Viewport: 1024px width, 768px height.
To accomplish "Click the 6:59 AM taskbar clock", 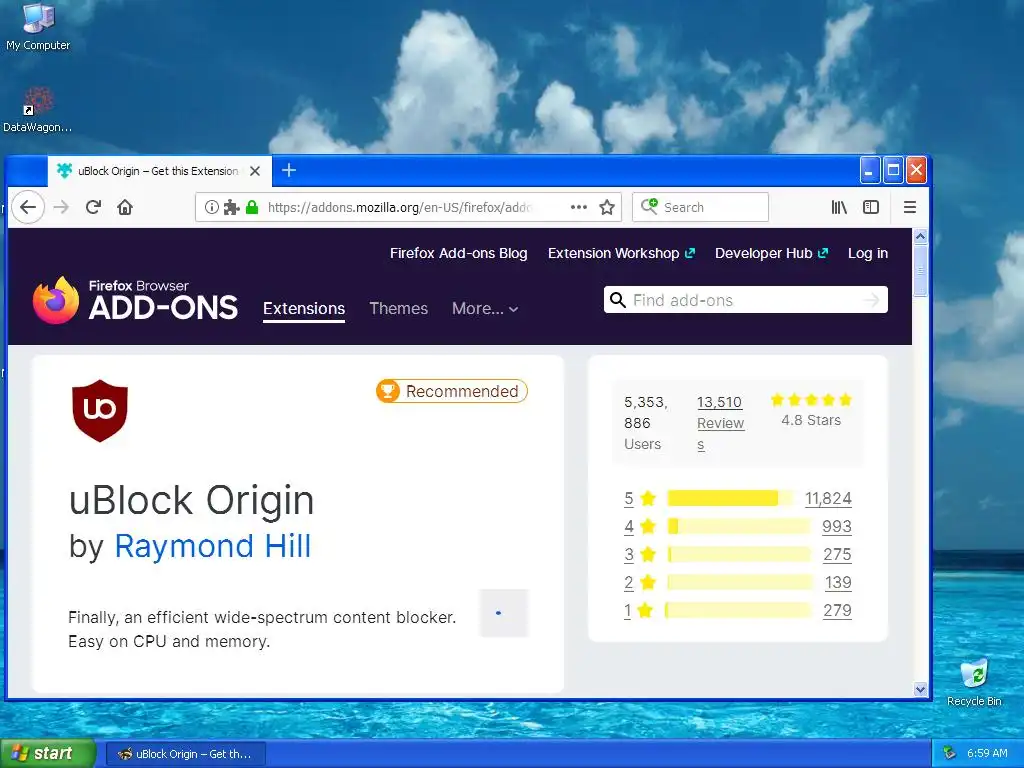I will click(987, 753).
